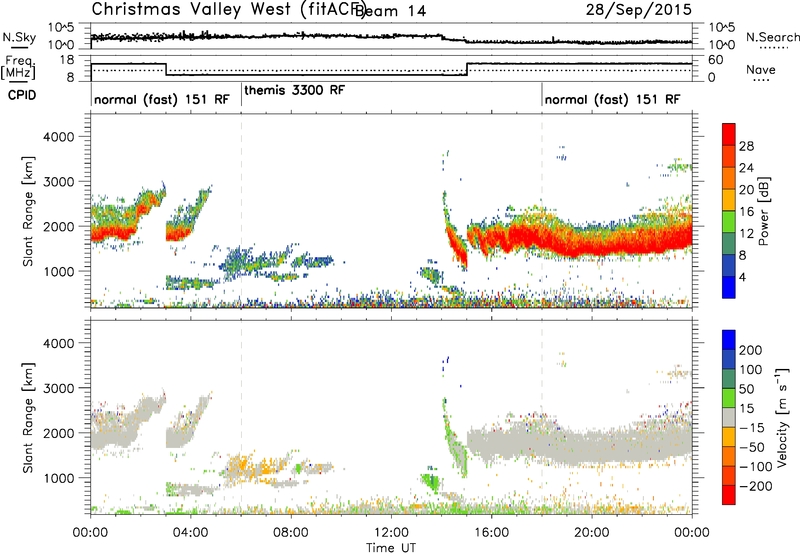Viewport: 800px width, 554px height.
Task: Click the gray segment of the Velocity color bar
Action: tap(729, 418)
